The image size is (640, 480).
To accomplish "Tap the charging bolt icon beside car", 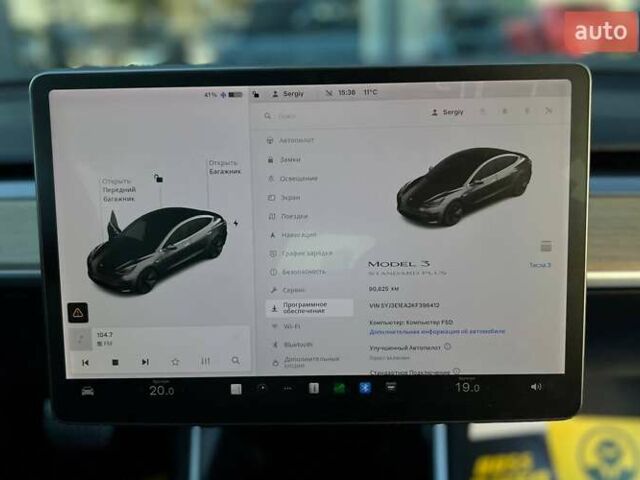I will [236, 223].
